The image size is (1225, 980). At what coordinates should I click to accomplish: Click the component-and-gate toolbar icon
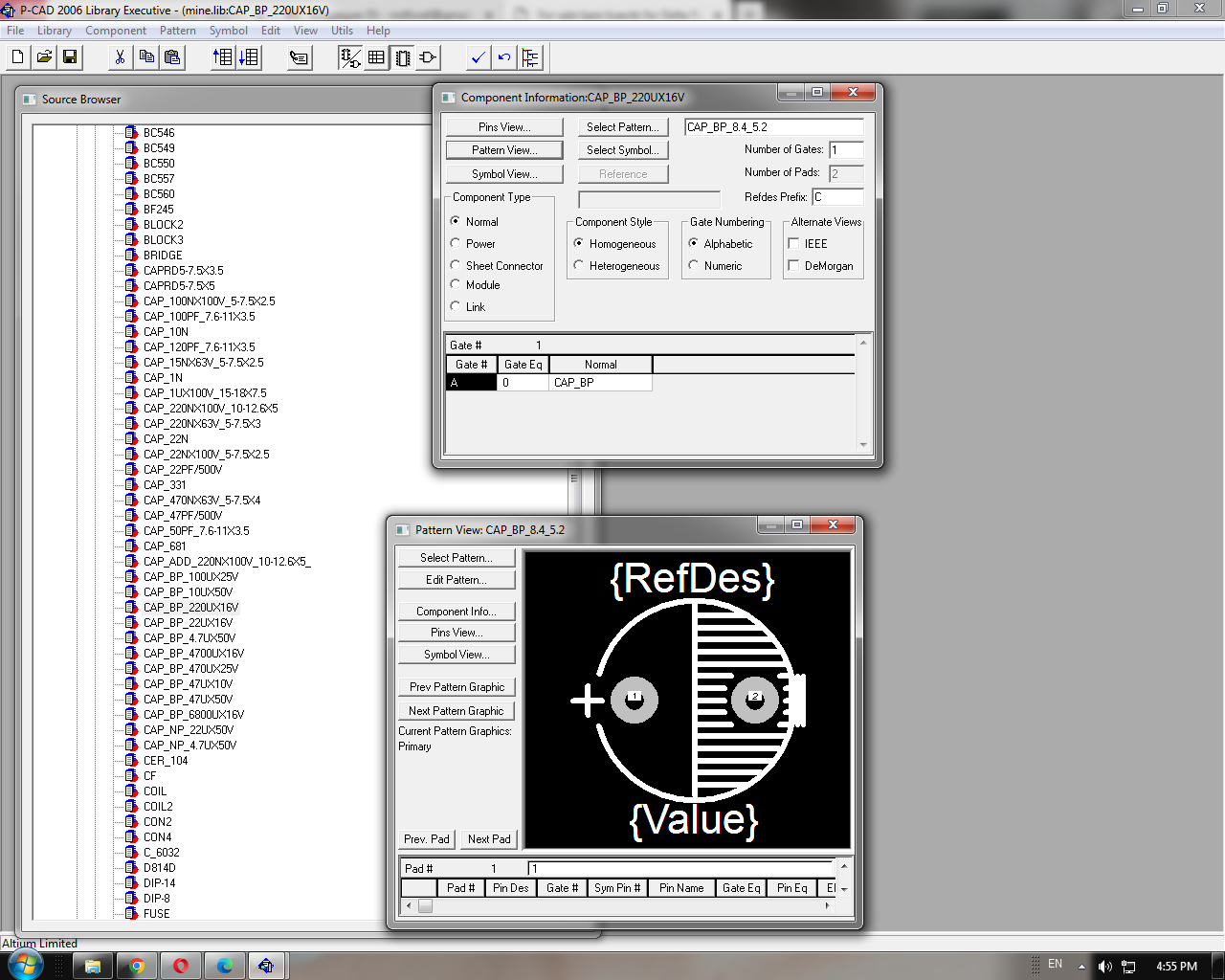(x=350, y=57)
